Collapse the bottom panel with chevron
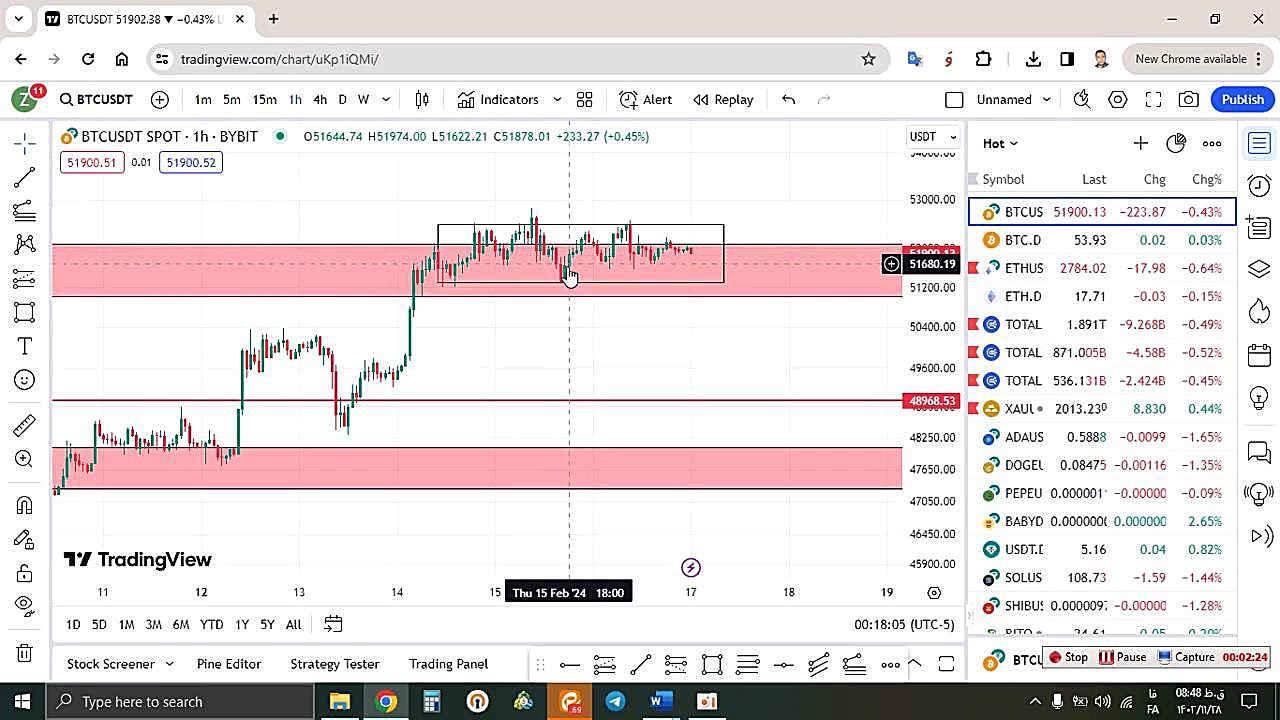Screen dimensions: 1280x720 tap(915, 663)
